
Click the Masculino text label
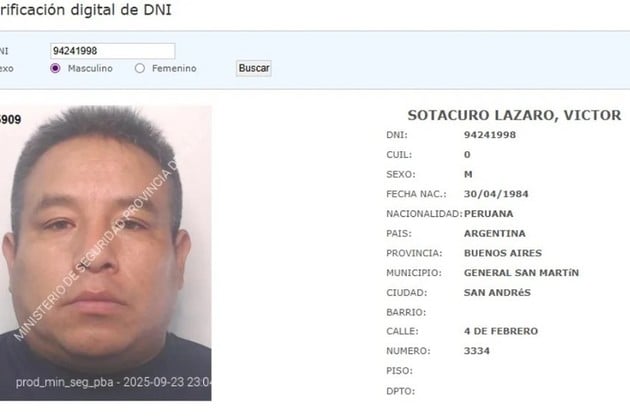[90, 68]
